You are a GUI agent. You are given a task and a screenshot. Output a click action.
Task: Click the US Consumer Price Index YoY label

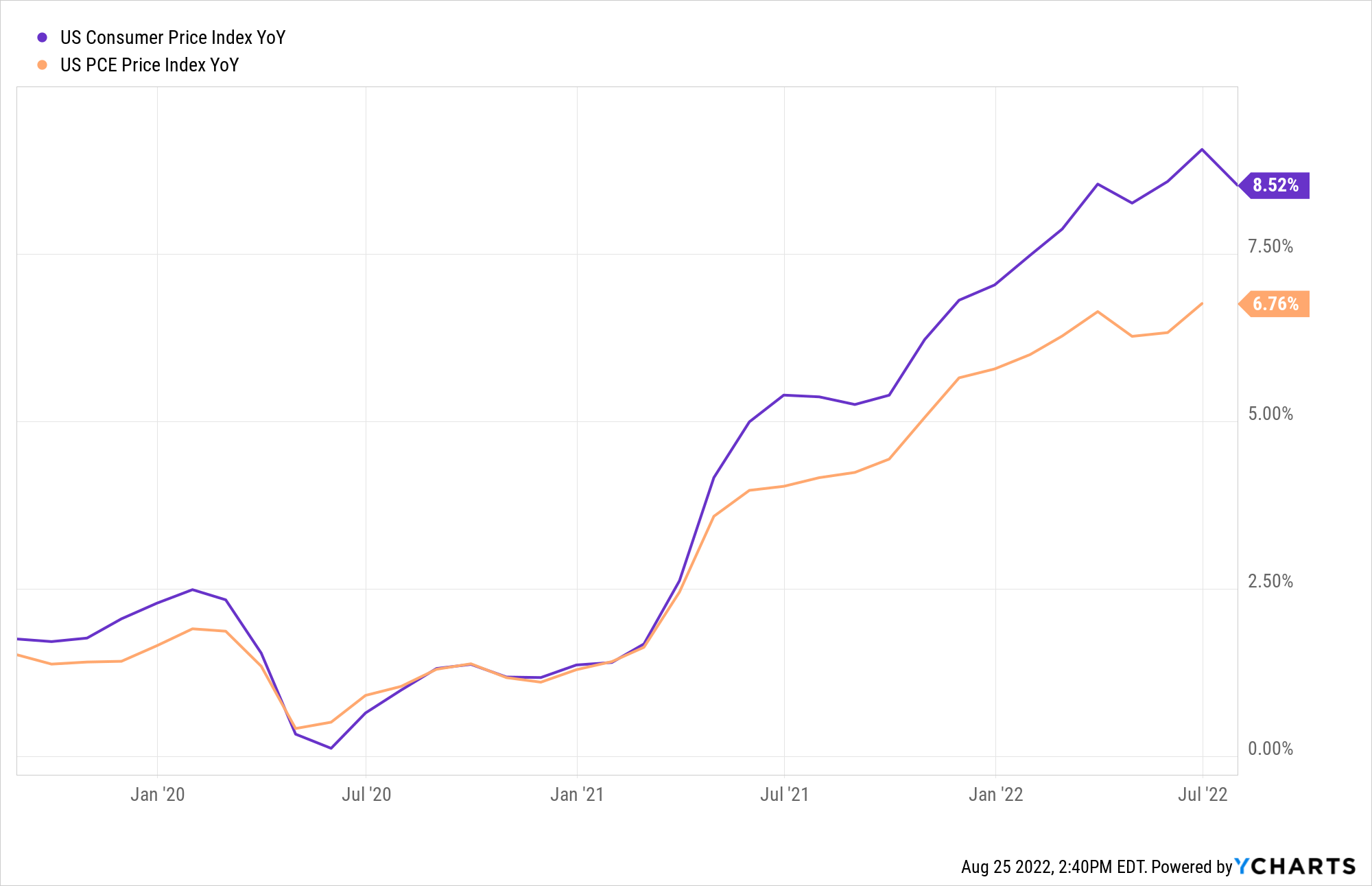click(172, 38)
